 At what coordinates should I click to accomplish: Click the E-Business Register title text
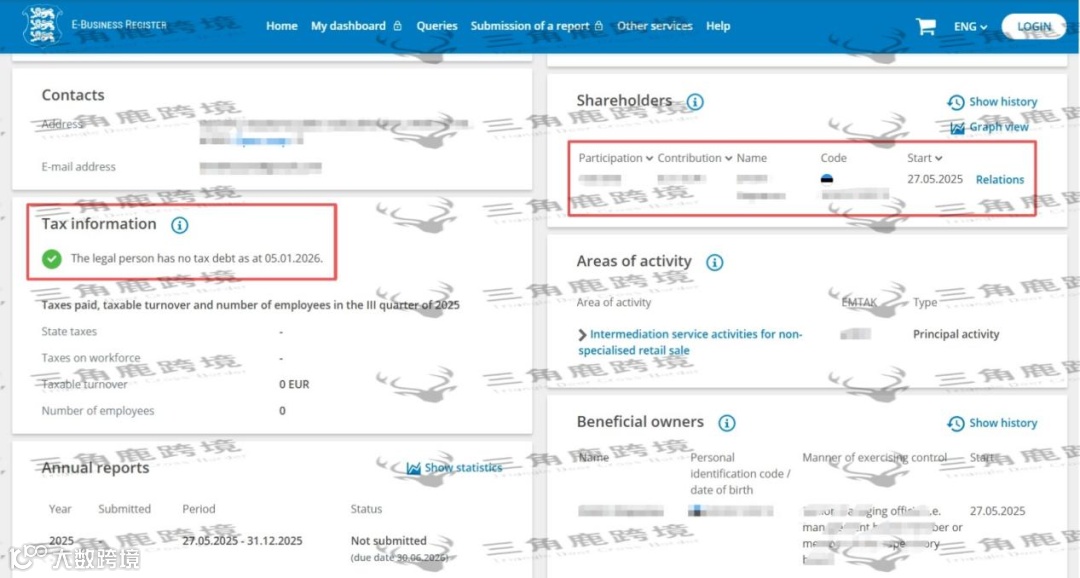click(x=119, y=25)
